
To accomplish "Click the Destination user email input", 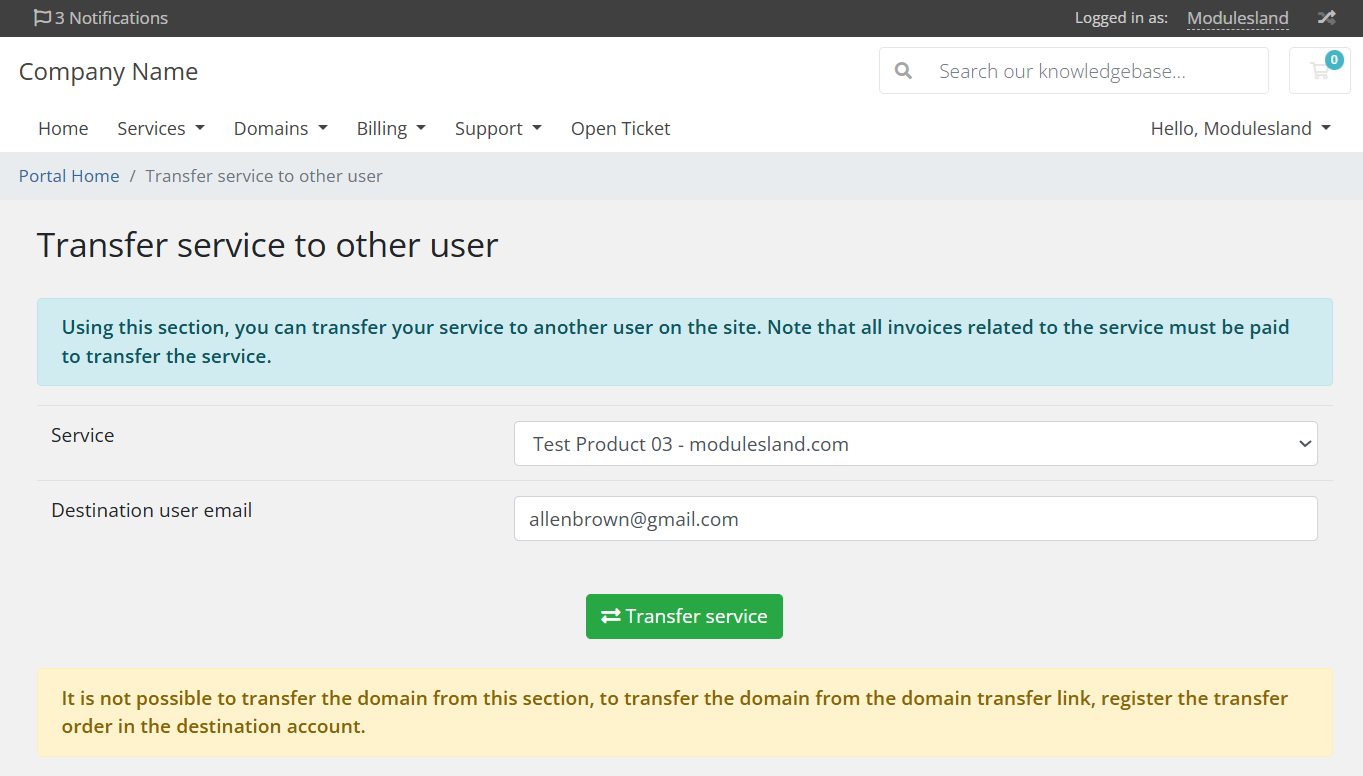I will point(916,519).
